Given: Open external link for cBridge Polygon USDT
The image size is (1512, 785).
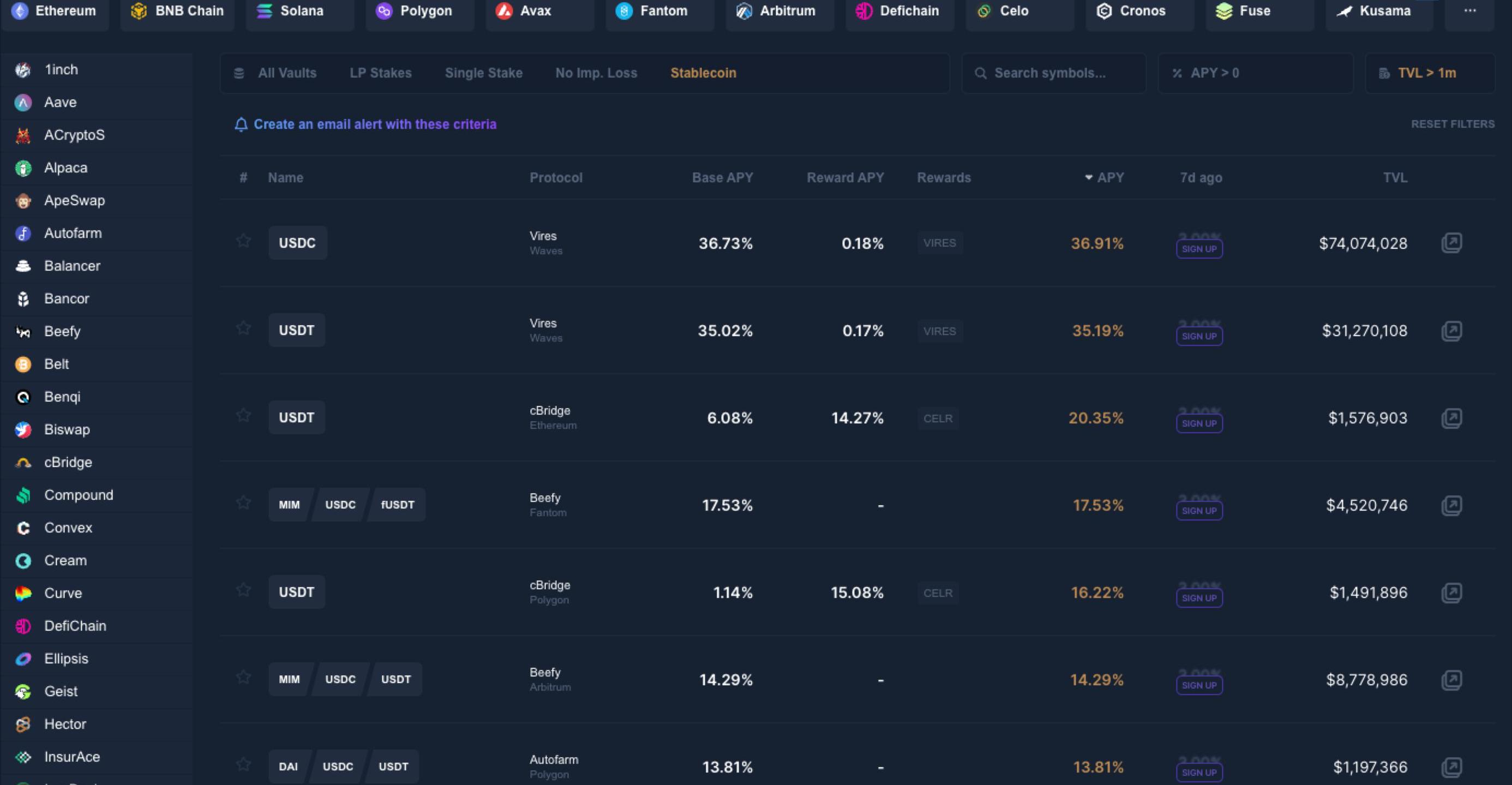Looking at the screenshot, I should (1451, 592).
